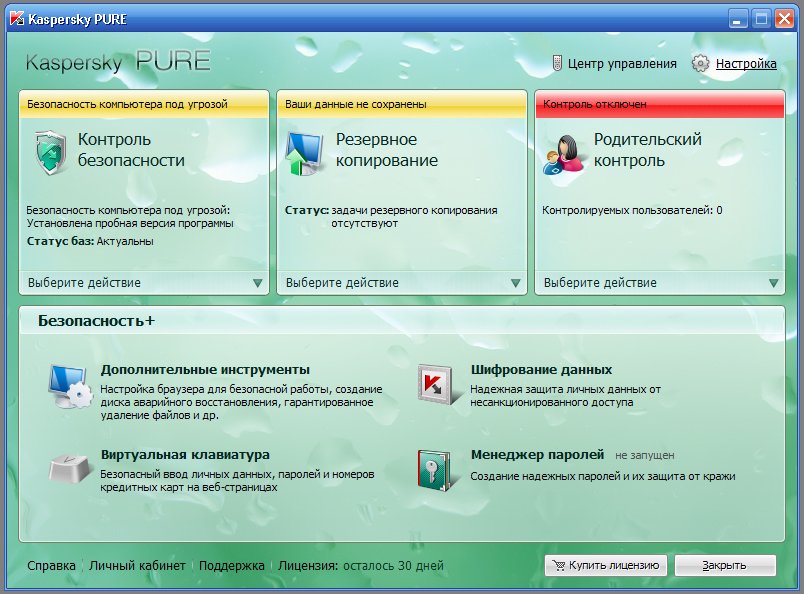Click 'не запущен' status text
This screenshot has width=804, height=594.
click(x=645, y=456)
